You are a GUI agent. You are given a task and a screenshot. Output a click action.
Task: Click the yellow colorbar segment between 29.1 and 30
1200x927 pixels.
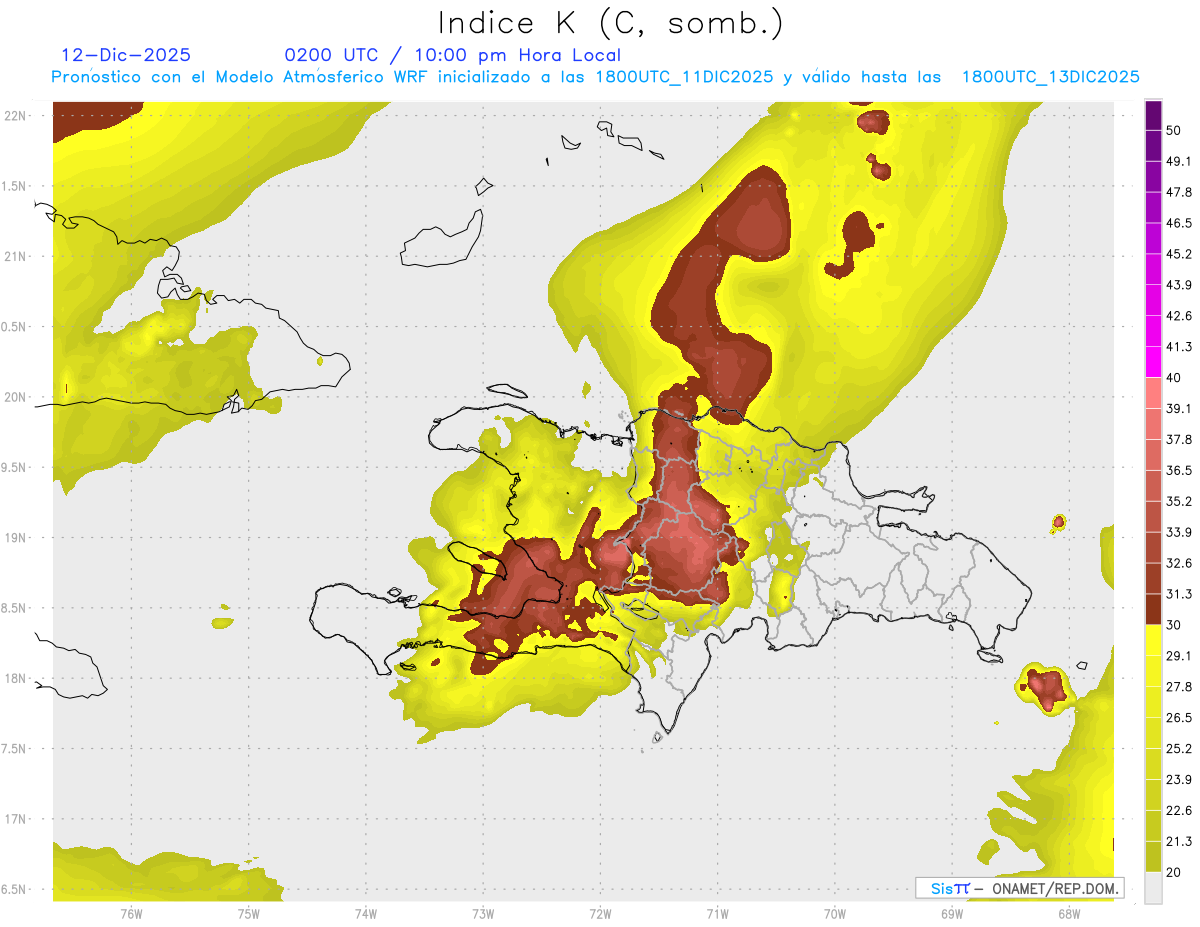tap(1154, 640)
